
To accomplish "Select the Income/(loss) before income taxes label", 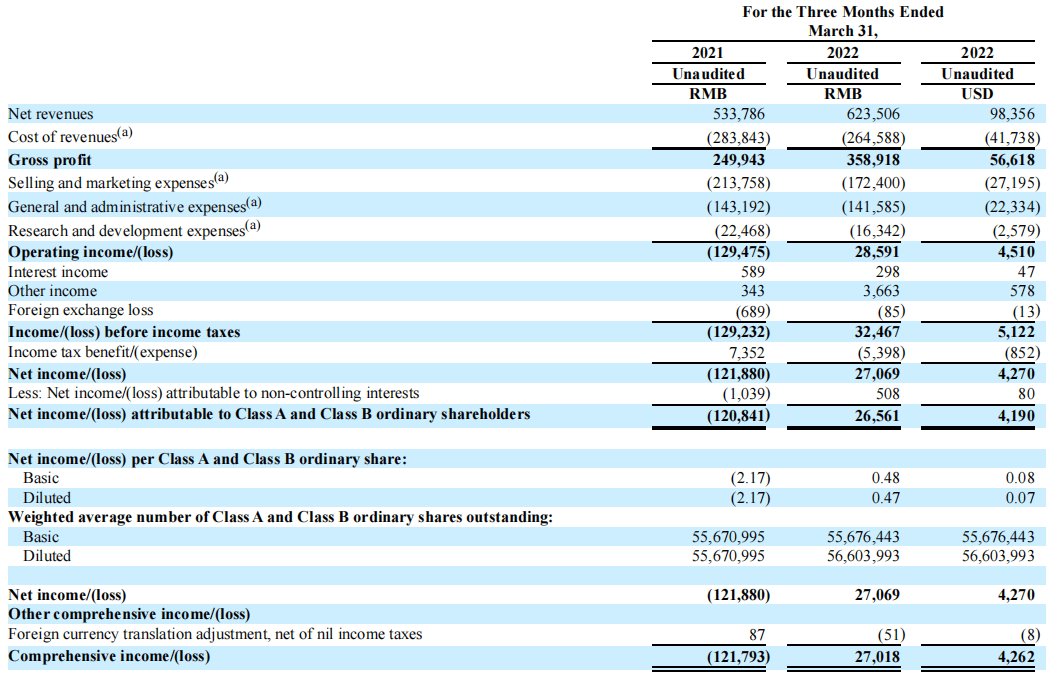I will (x=124, y=331).
